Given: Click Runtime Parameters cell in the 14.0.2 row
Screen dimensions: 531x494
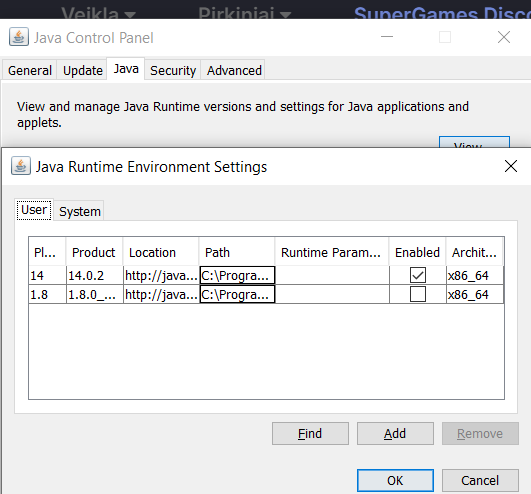Looking at the screenshot, I should [x=332, y=275].
